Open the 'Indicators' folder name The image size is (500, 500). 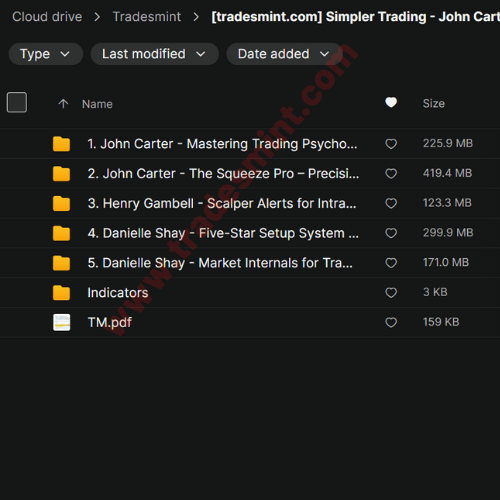[x=118, y=293]
